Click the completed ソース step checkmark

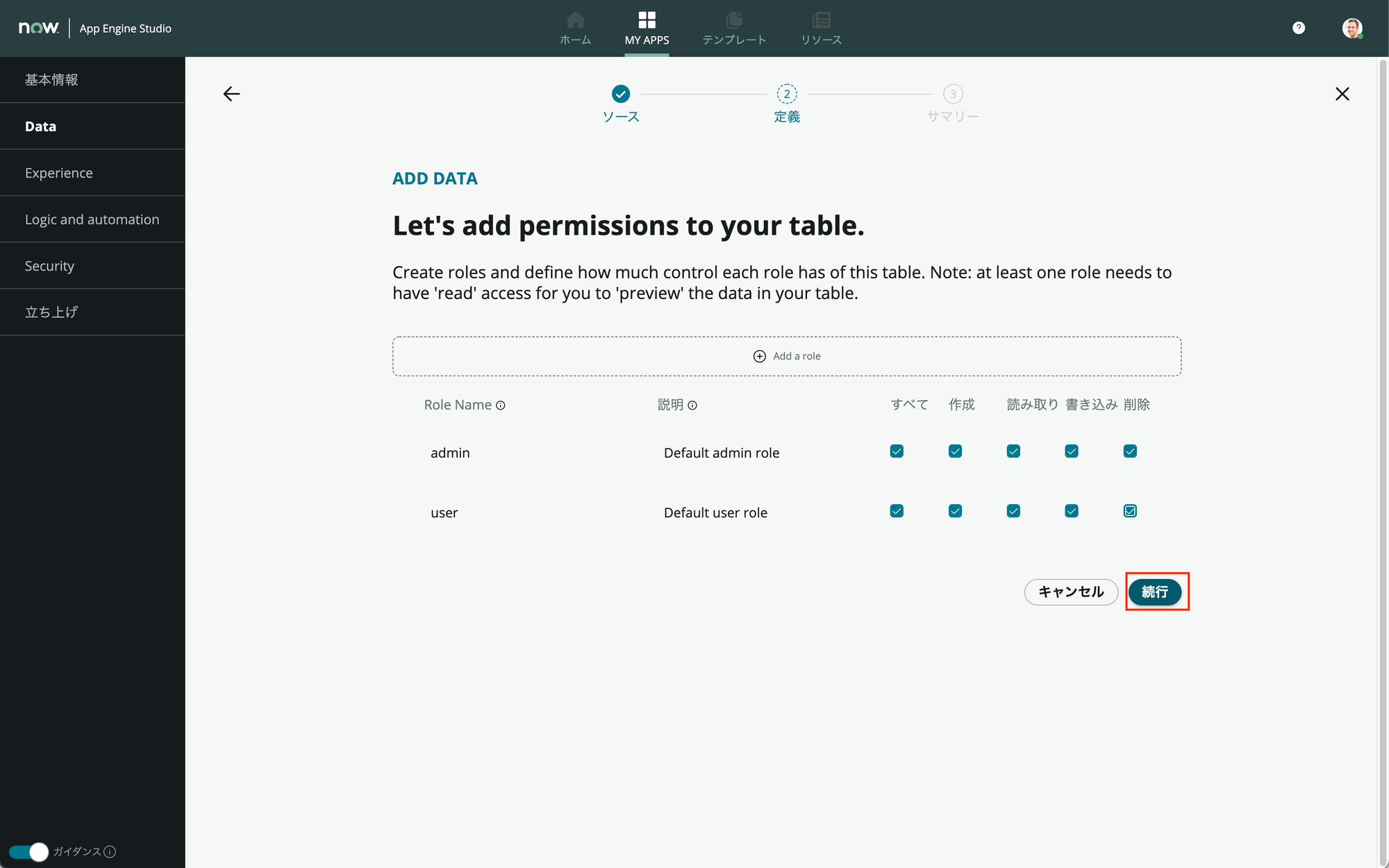(621, 94)
